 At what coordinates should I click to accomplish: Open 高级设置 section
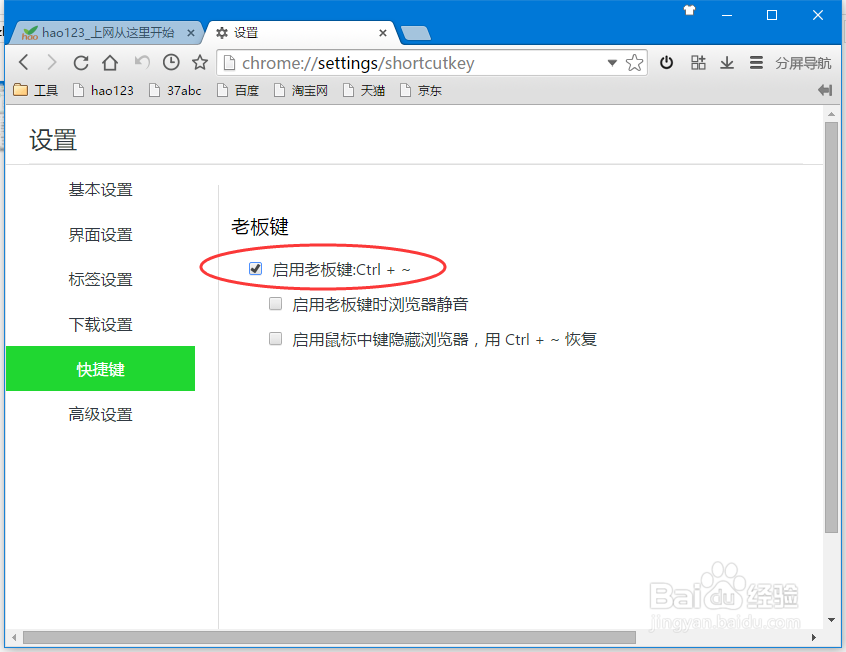pyautogui.click(x=100, y=414)
